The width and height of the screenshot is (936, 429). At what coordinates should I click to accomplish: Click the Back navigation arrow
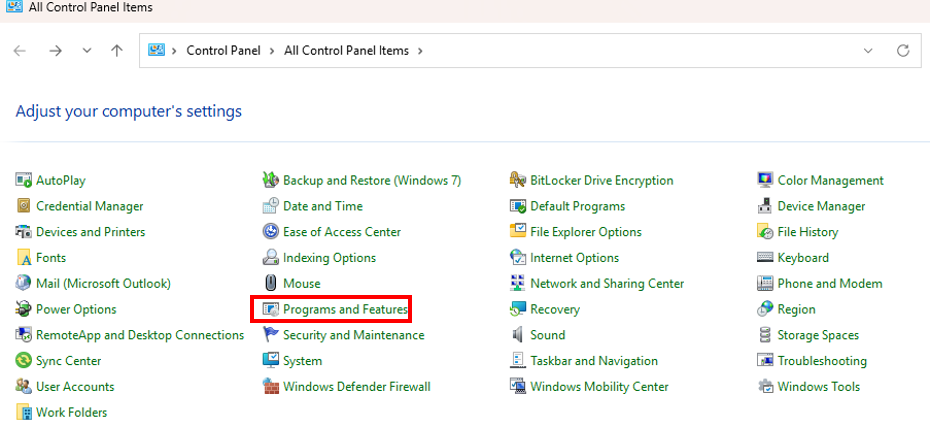(x=20, y=50)
